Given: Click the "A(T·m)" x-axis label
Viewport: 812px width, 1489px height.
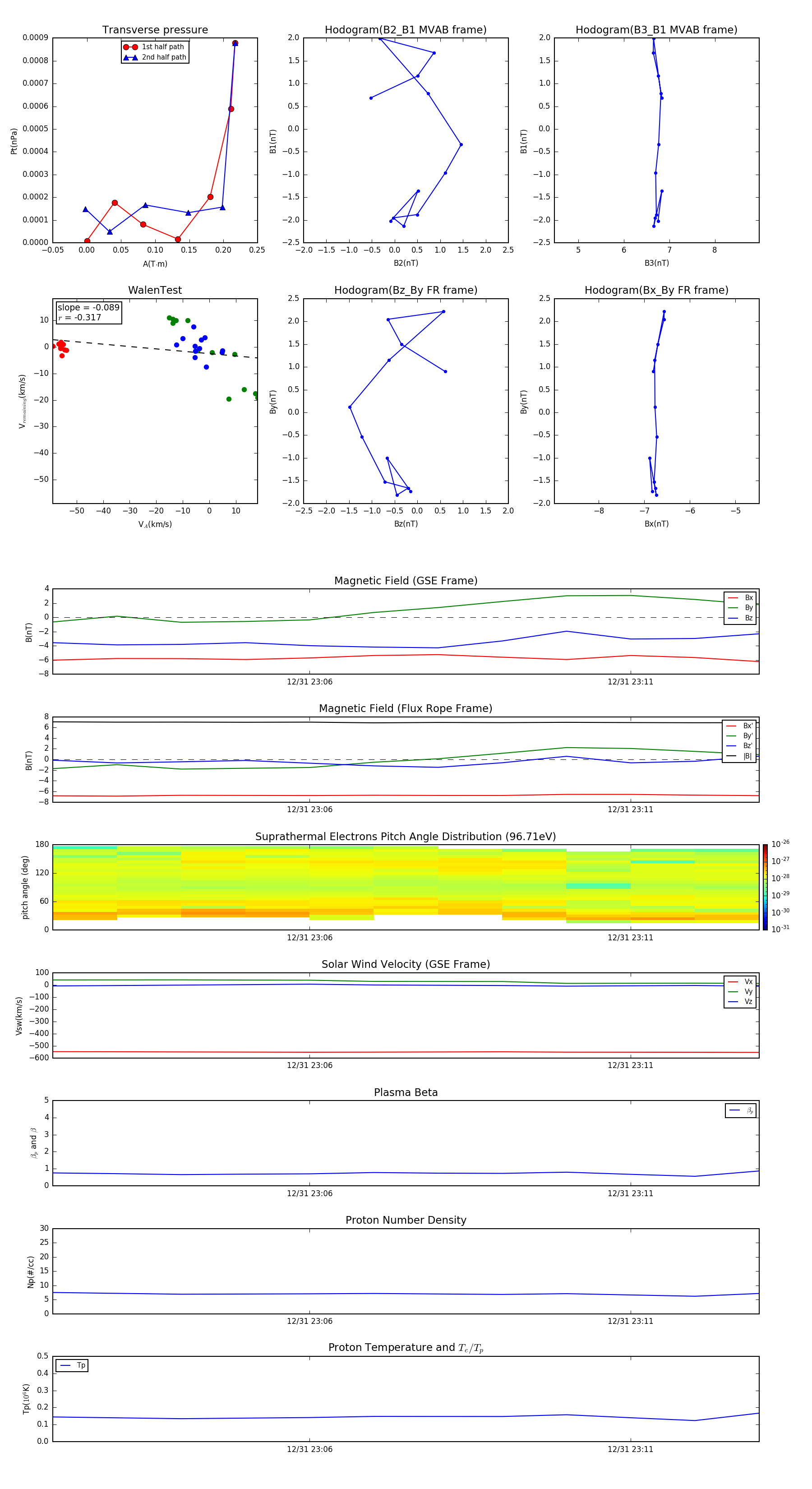Looking at the screenshot, I should pos(155,264).
